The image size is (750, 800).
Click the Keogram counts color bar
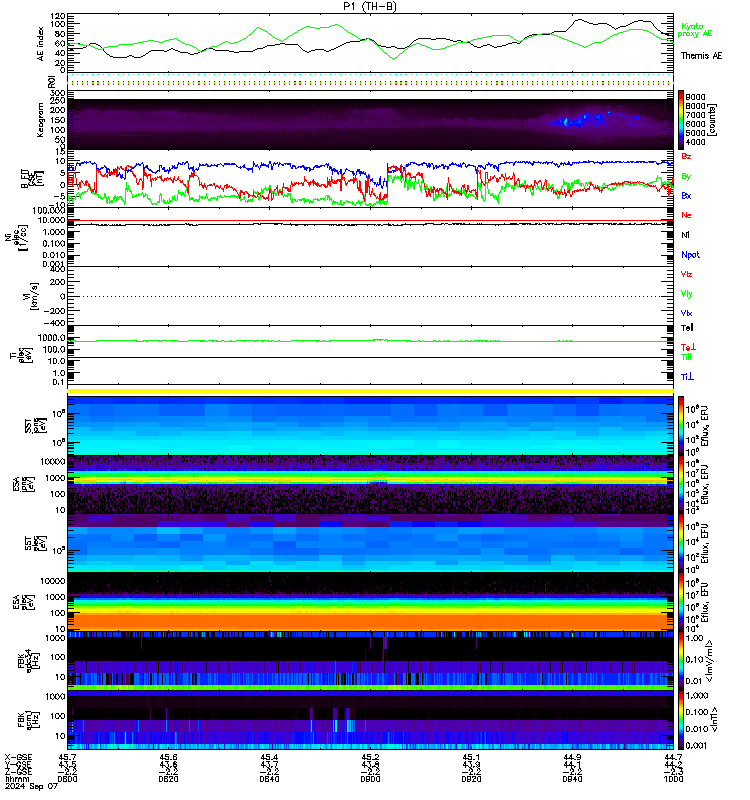pyautogui.click(x=681, y=120)
